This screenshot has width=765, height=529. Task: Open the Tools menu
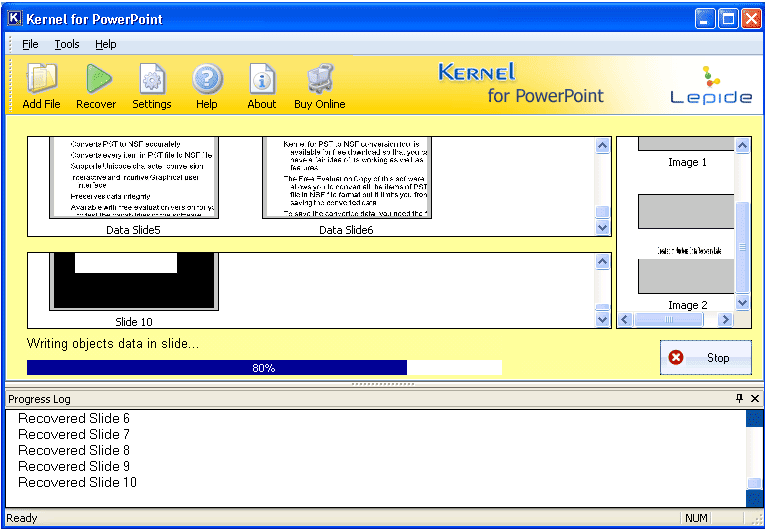pos(67,44)
